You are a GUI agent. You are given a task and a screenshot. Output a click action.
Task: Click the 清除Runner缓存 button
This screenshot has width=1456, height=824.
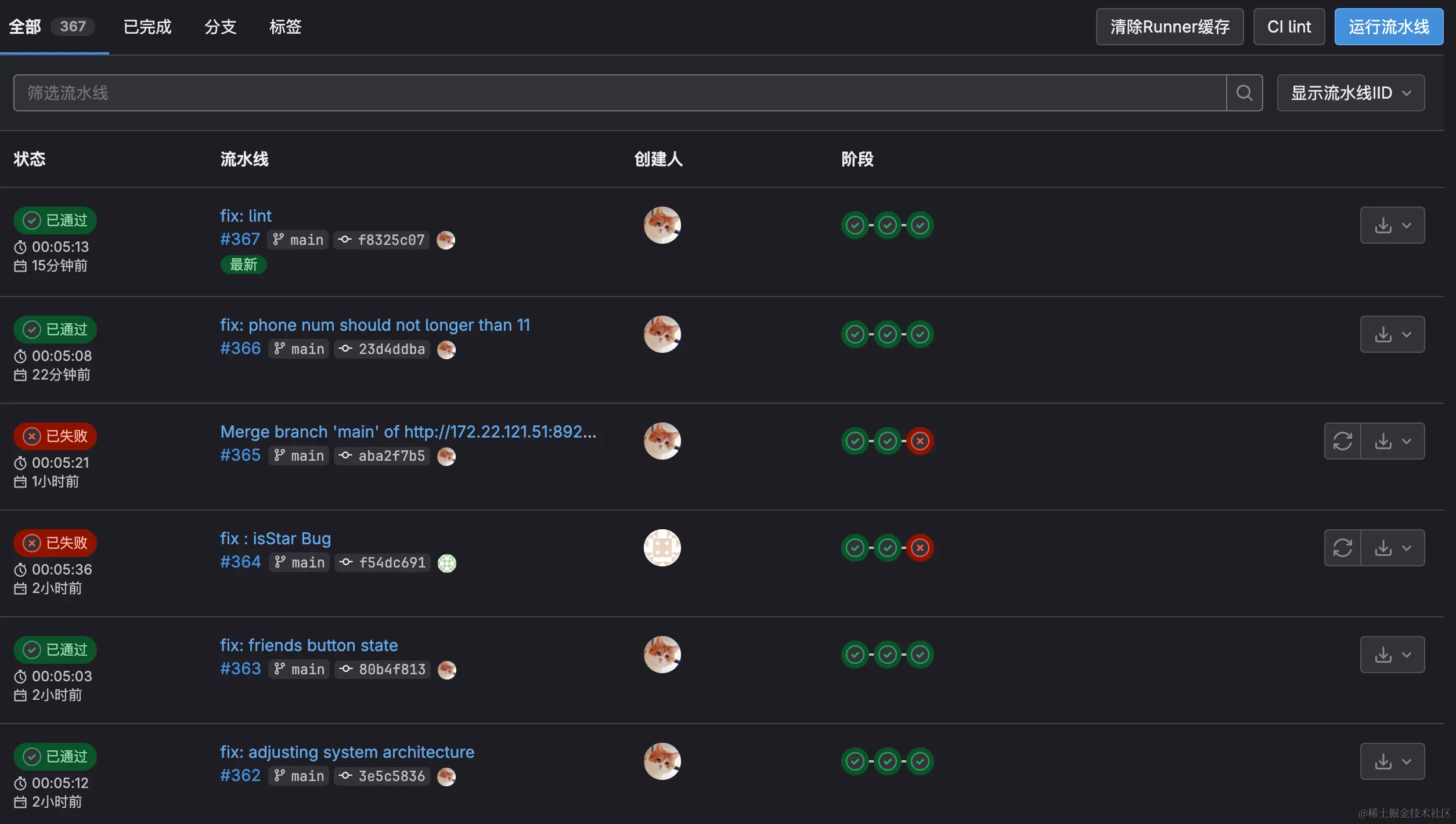[1169, 27]
